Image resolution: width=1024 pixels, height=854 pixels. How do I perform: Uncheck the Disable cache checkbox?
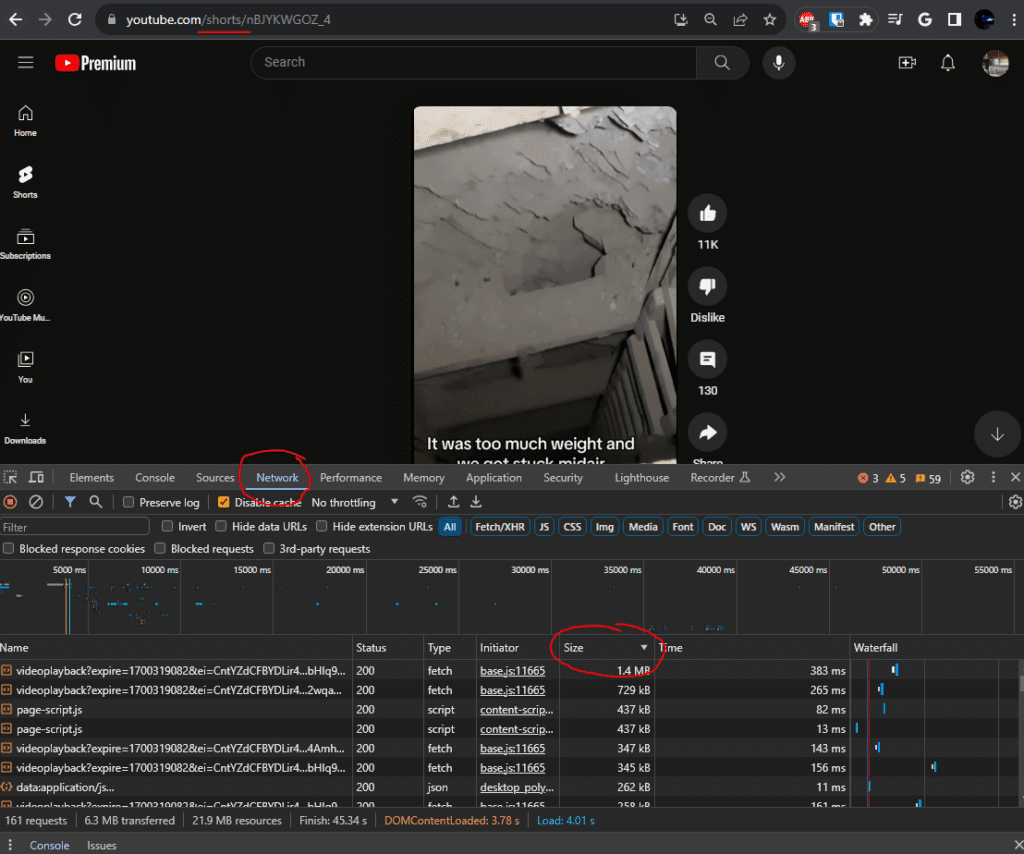click(223, 502)
